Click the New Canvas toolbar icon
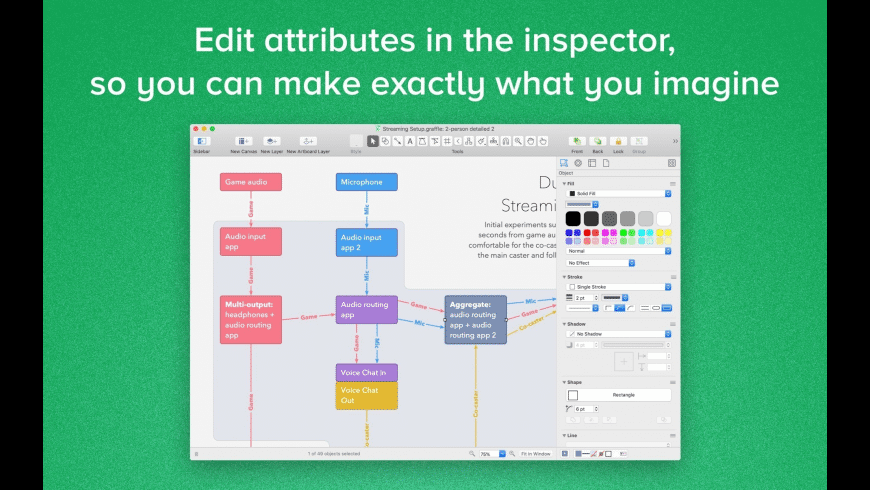The image size is (870, 490). (x=243, y=142)
